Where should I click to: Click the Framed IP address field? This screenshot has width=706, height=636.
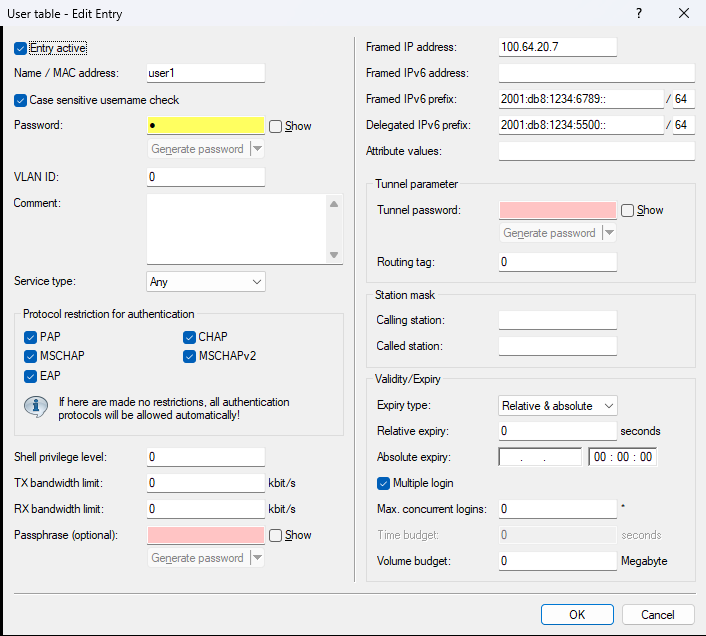[558, 47]
